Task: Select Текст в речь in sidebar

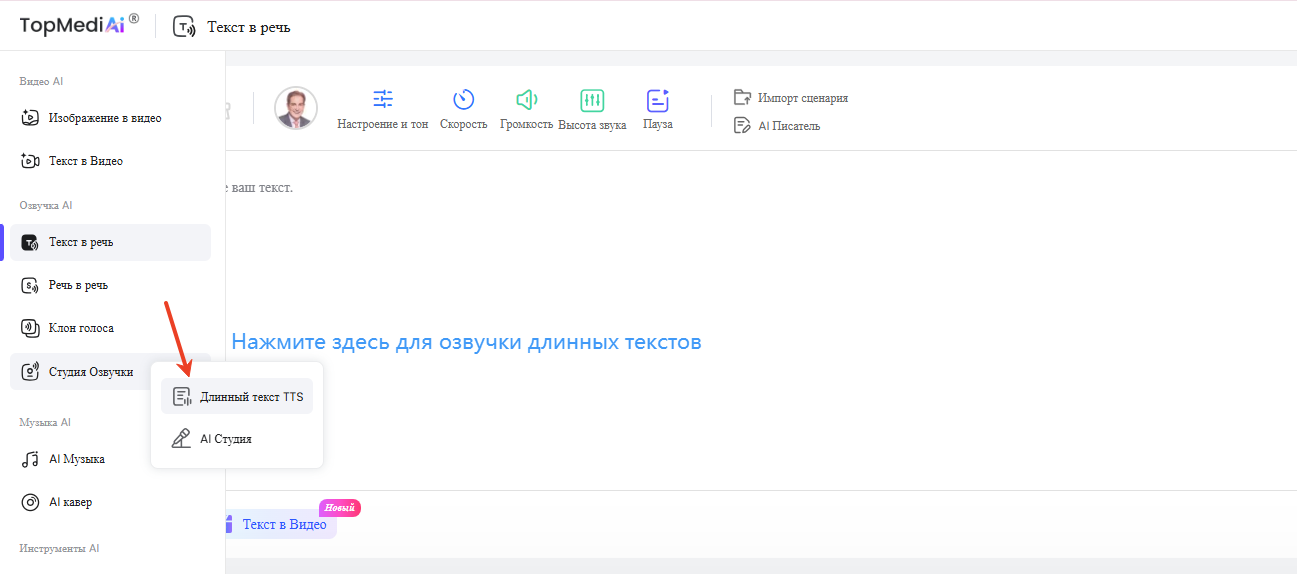Action: [110, 243]
